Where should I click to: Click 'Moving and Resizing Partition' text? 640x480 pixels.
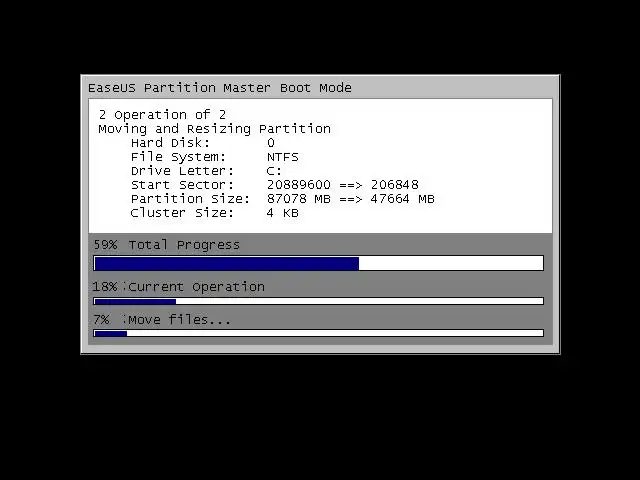pyautogui.click(x=214, y=129)
